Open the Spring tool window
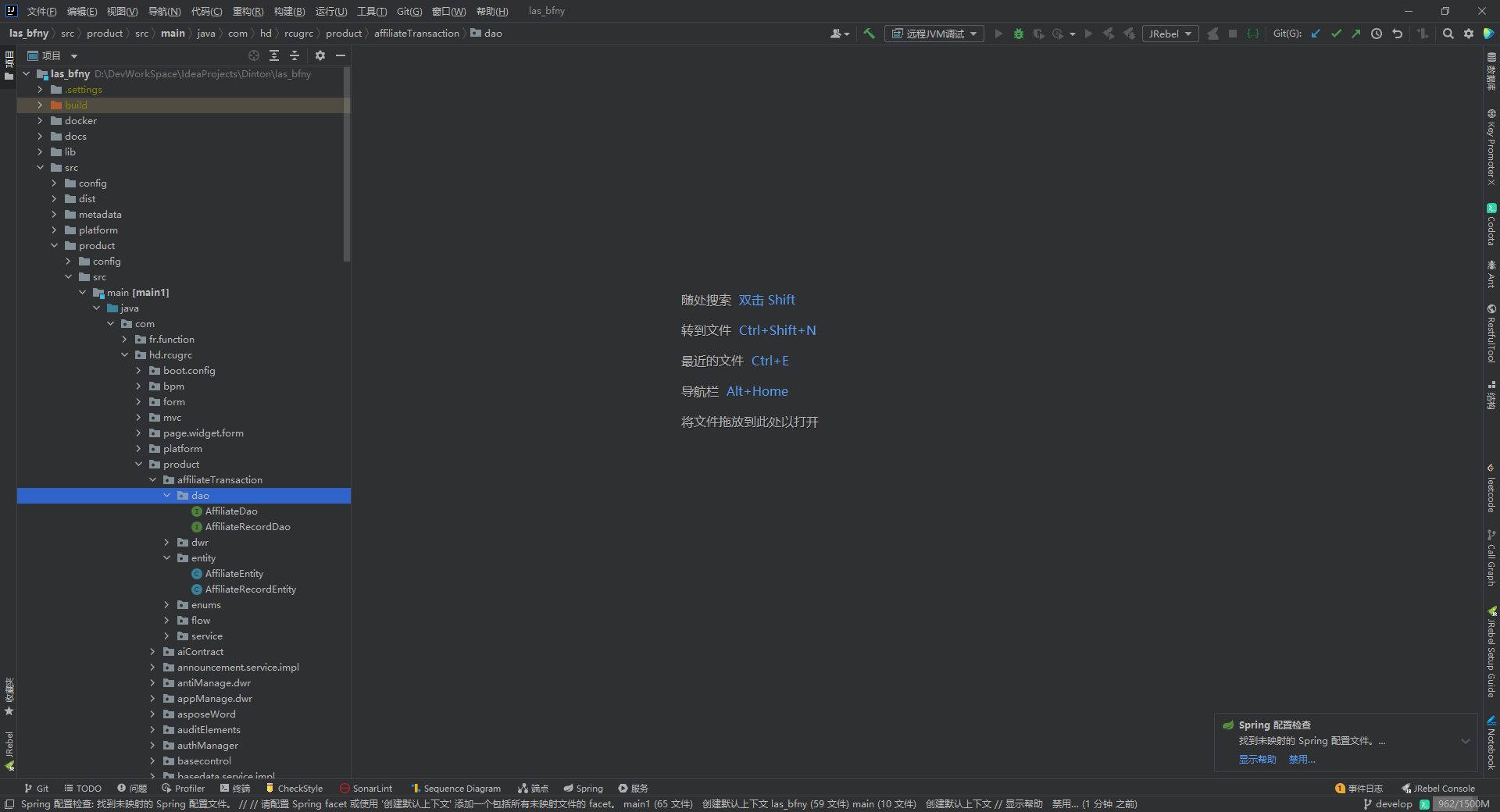This screenshot has width=1500, height=812. click(583, 789)
